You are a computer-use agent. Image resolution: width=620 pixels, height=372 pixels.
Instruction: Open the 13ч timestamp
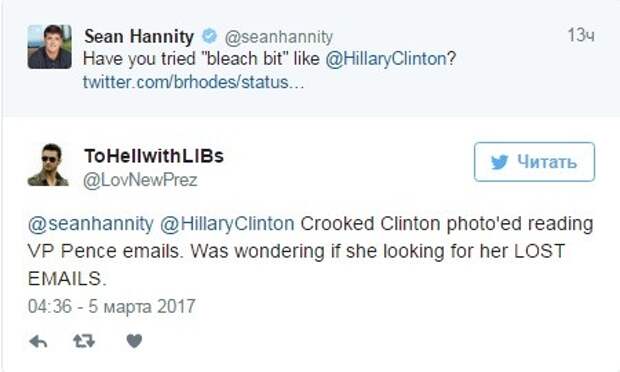(581, 36)
